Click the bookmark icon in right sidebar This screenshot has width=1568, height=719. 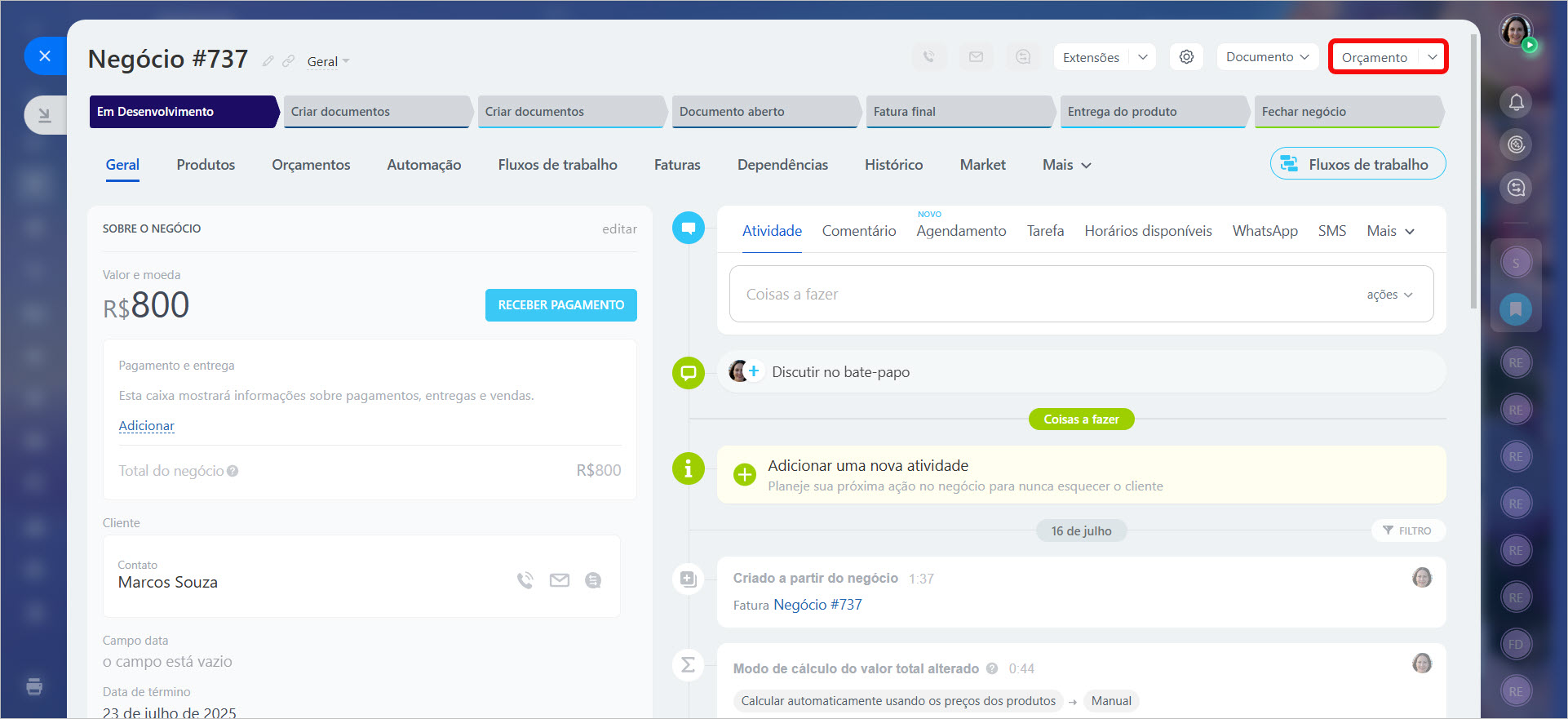[1516, 309]
